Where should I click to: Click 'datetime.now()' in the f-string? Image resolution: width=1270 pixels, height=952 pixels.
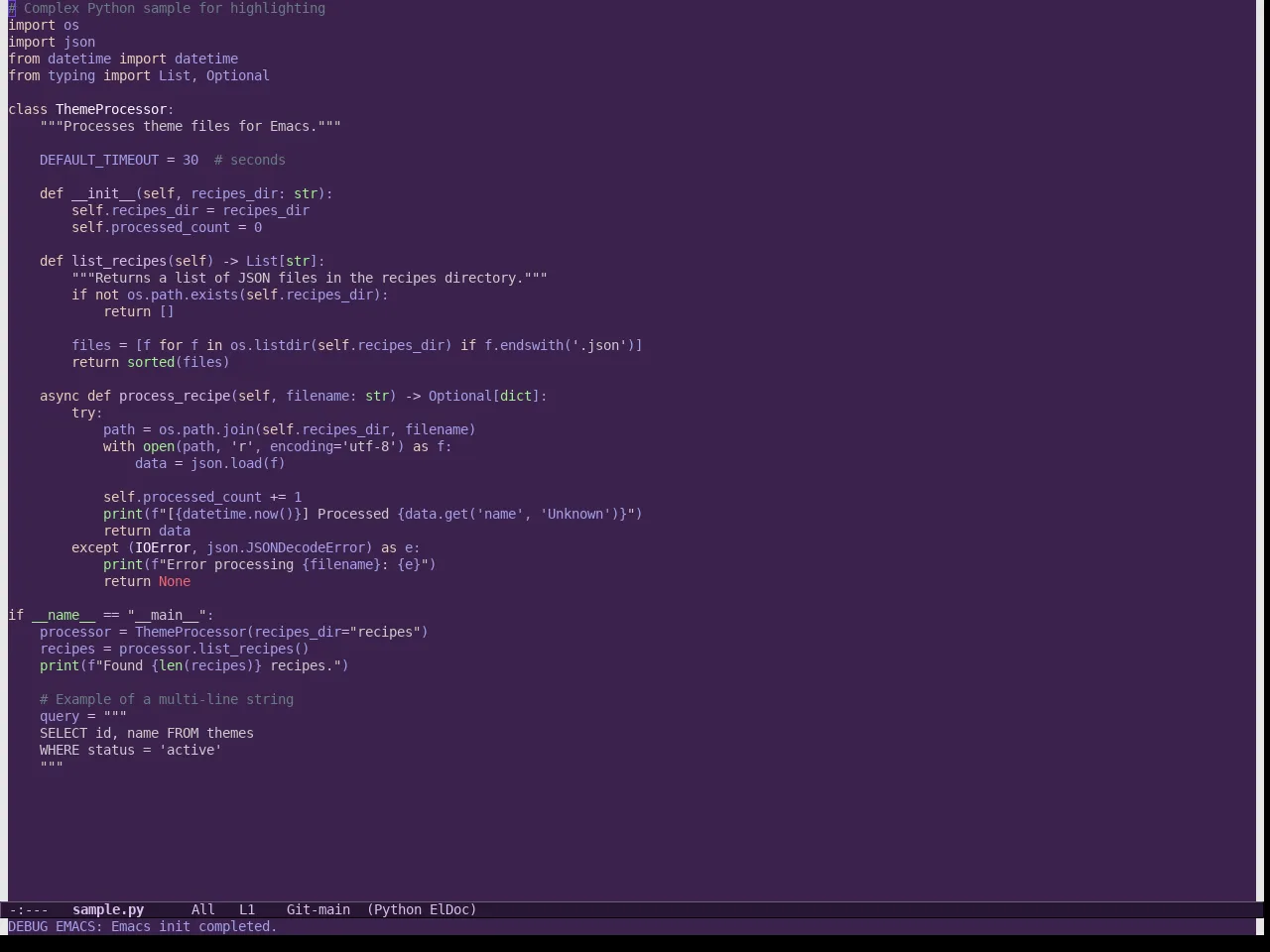click(238, 514)
